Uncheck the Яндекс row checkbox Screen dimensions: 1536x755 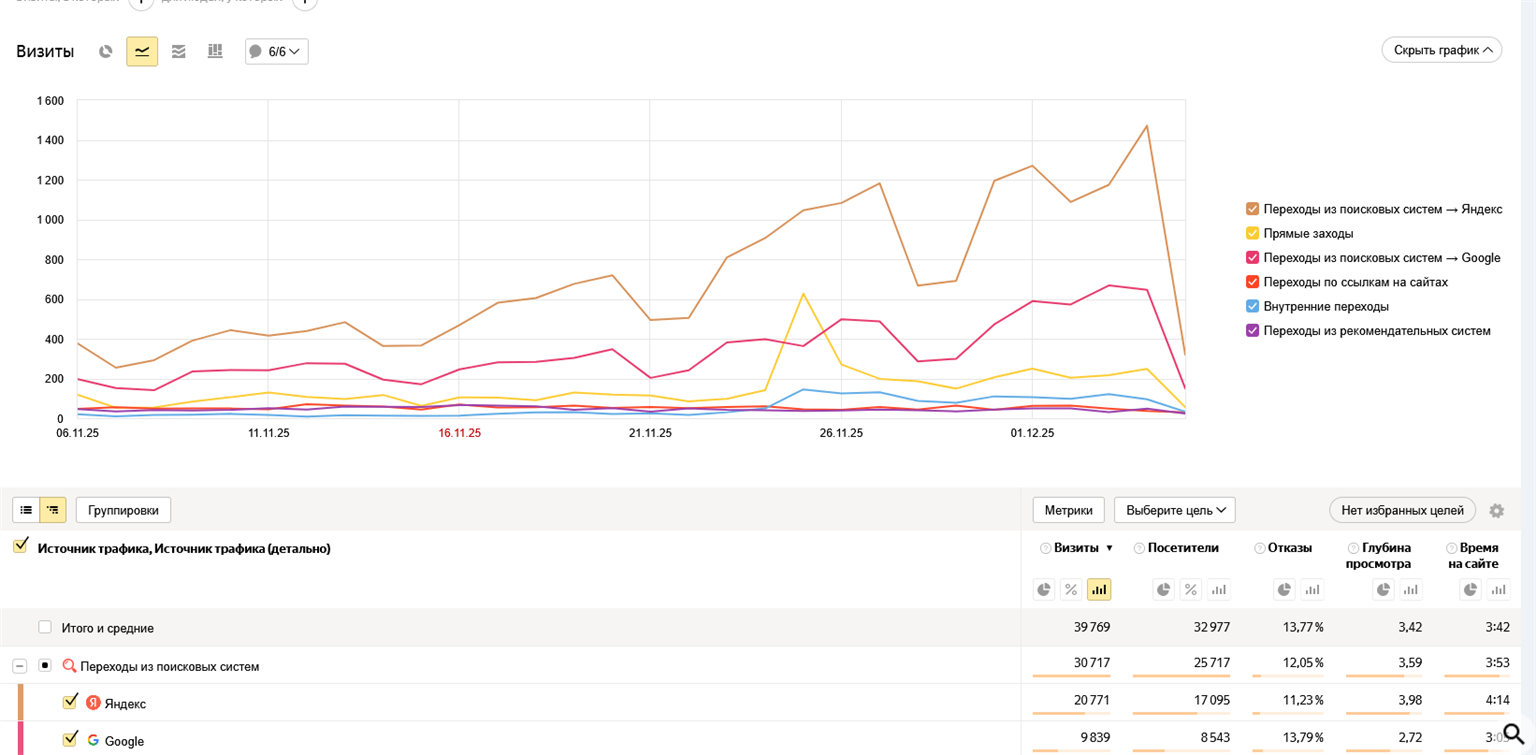point(70,702)
